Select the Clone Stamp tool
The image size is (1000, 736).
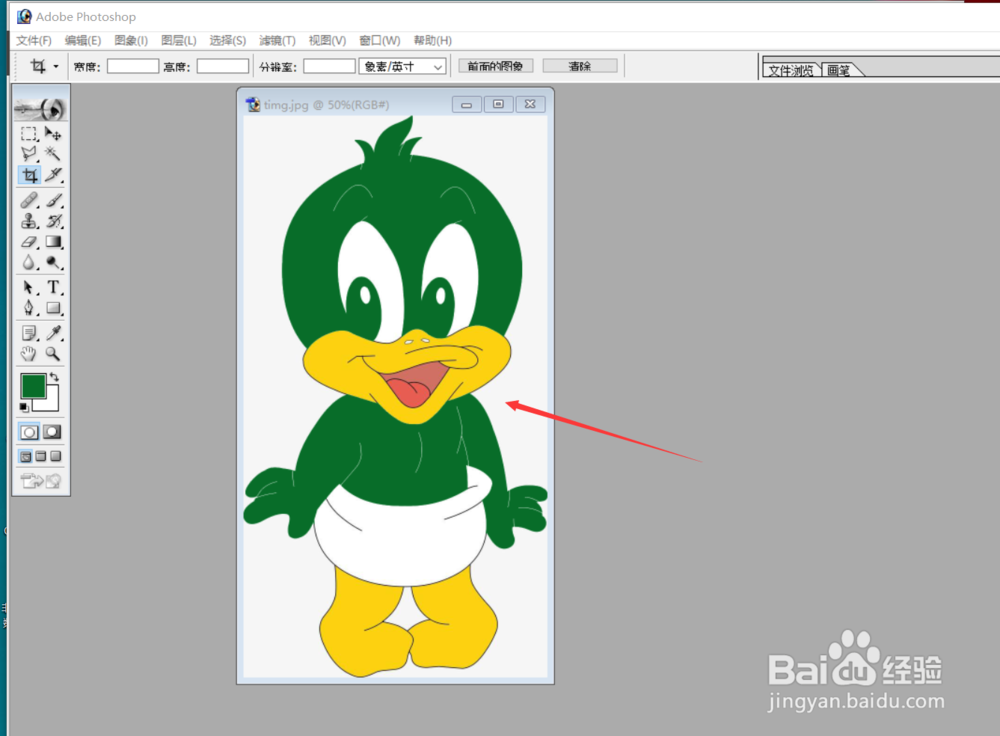coord(29,221)
